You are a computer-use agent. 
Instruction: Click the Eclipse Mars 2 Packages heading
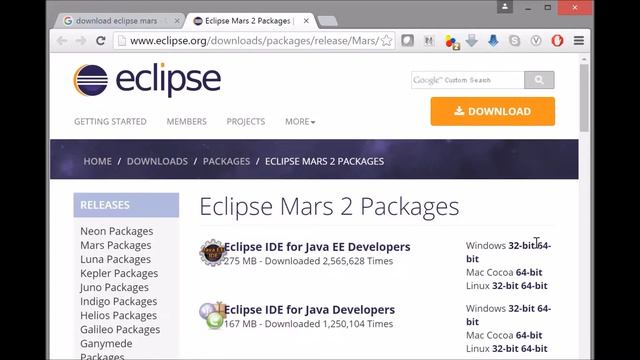click(329, 207)
